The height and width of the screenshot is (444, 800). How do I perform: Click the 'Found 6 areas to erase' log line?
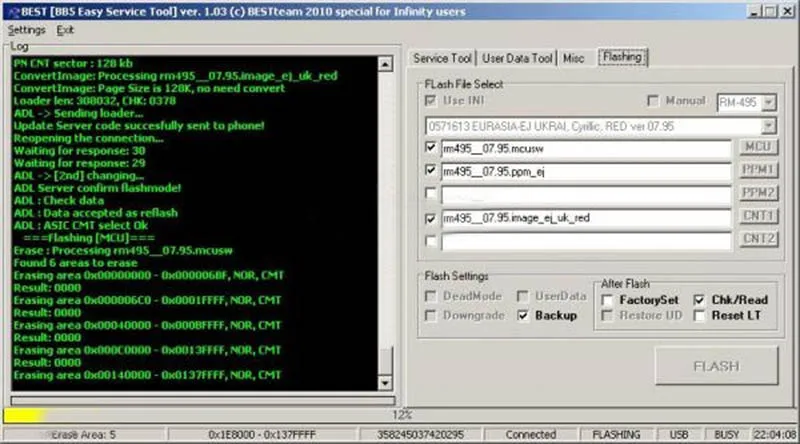pyautogui.click(x=76, y=263)
